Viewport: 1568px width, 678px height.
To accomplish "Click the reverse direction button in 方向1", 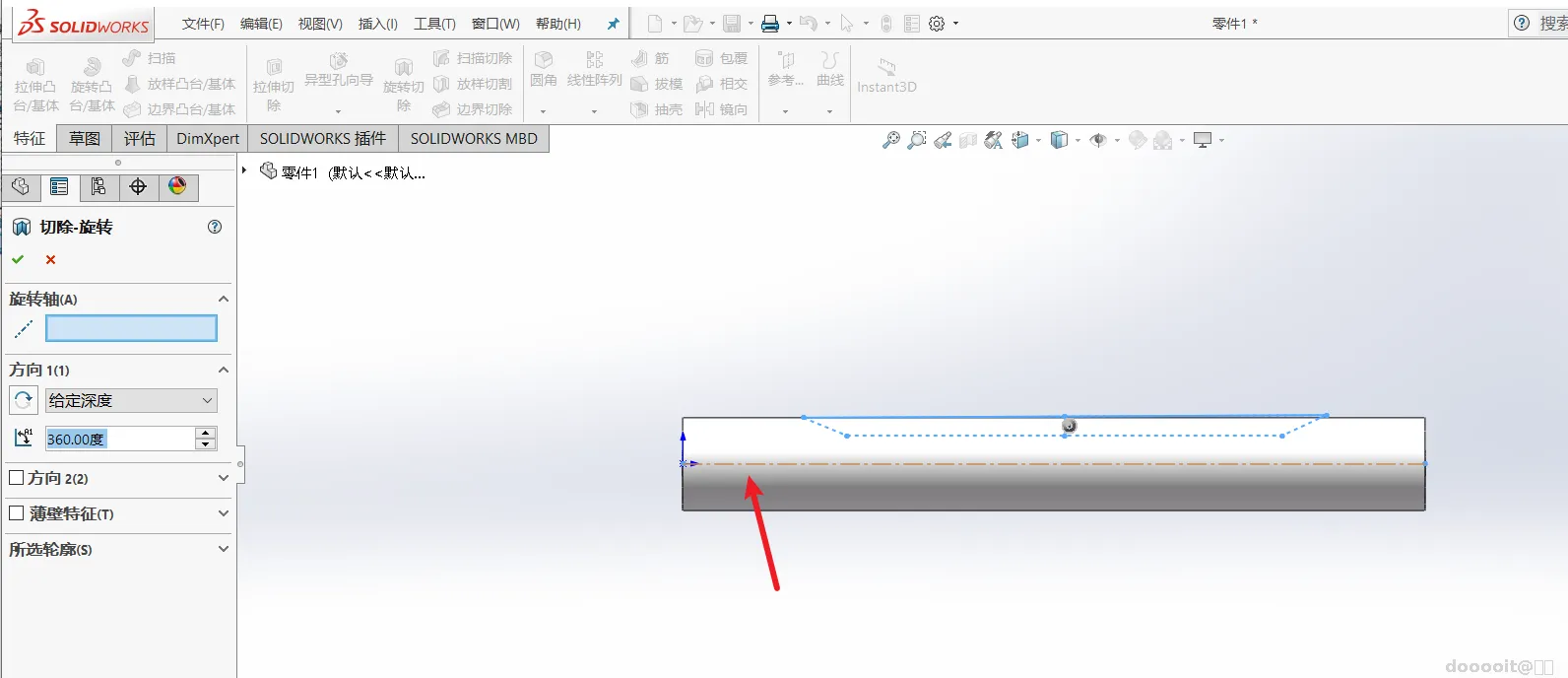I will click(24, 400).
